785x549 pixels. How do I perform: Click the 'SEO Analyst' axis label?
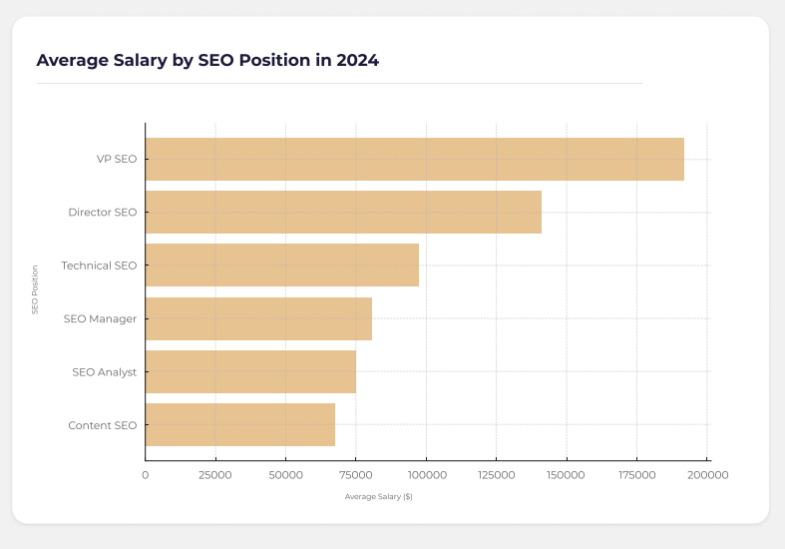pyautogui.click(x=104, y=372)
